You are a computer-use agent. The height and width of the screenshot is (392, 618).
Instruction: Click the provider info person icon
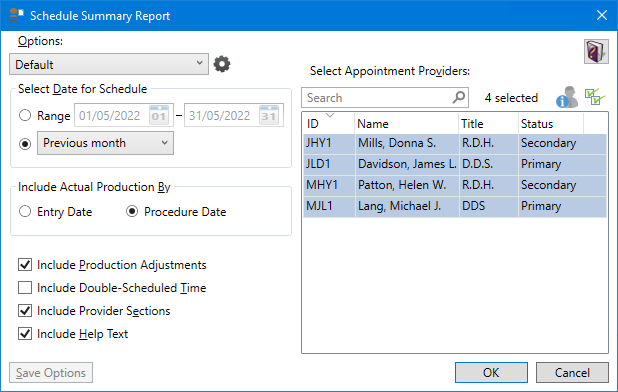pos(567,97)
